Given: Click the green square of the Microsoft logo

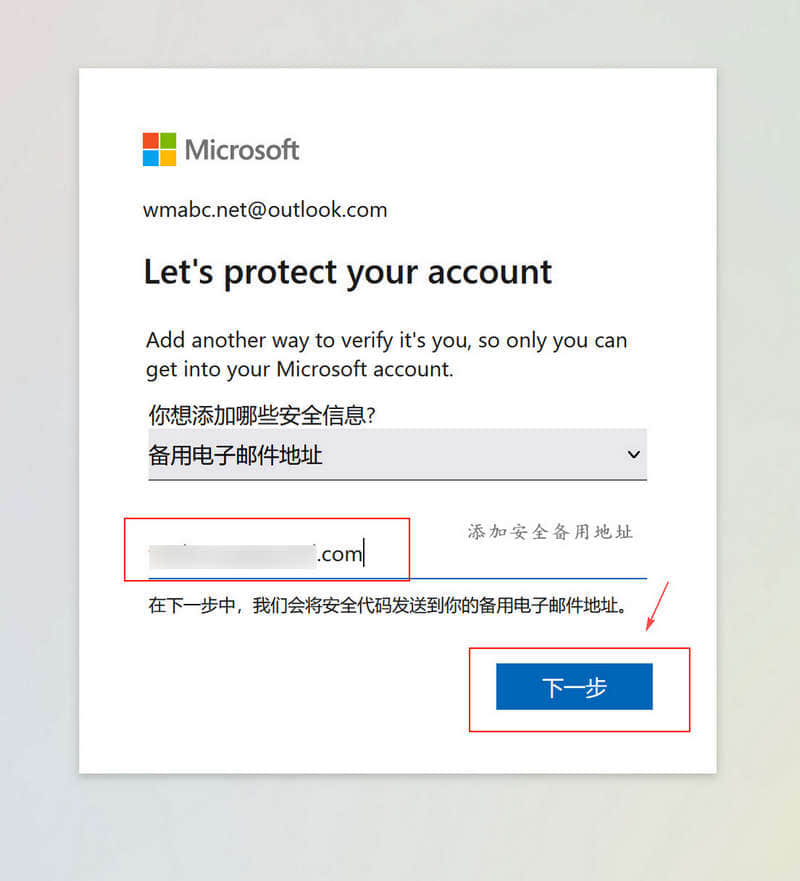Looking at the screenshot, I should click(168, 140).
